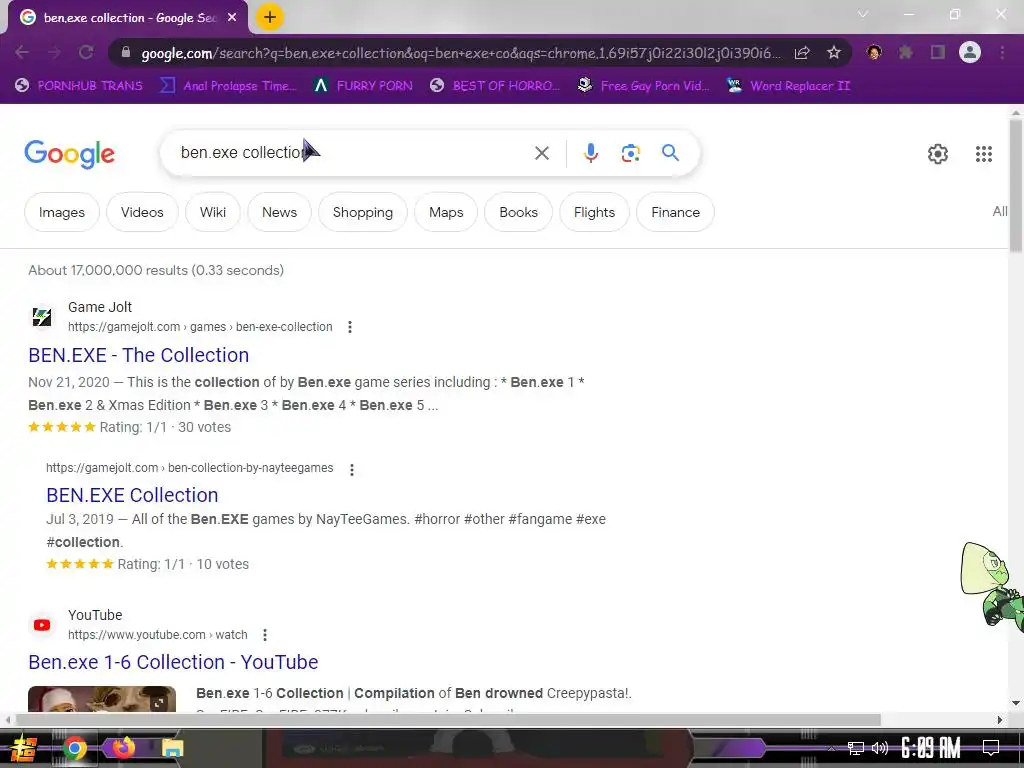
Task: Click the ben.exe collection search field
Action: coord(353,153)
